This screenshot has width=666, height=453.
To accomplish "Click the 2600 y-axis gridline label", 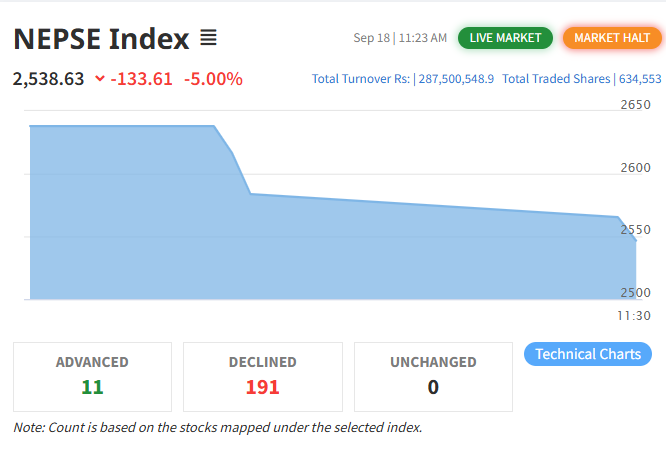I will pyautogui.click(x=634, y=167).
